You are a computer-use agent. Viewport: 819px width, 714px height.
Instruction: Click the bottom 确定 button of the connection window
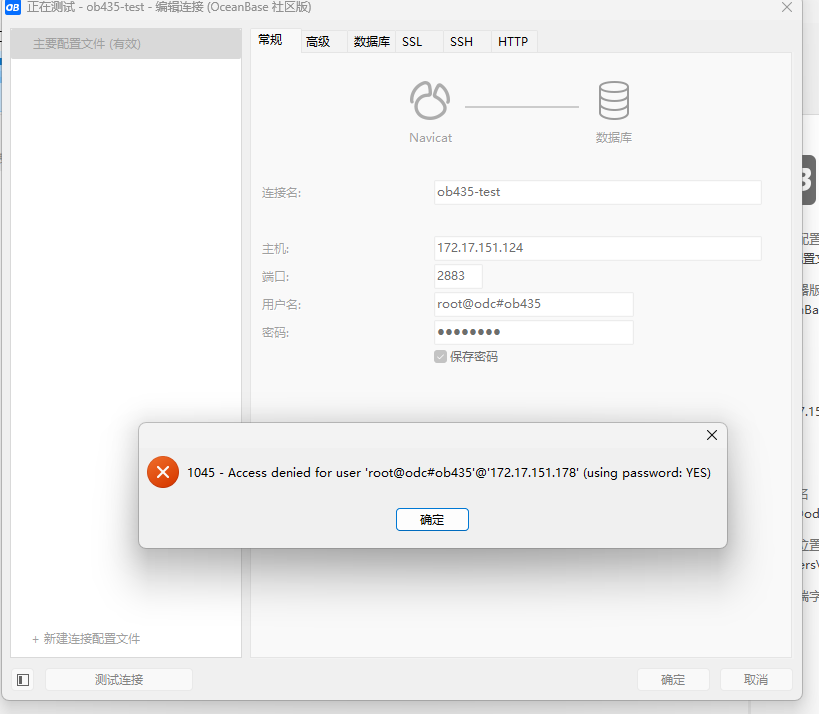673,680
